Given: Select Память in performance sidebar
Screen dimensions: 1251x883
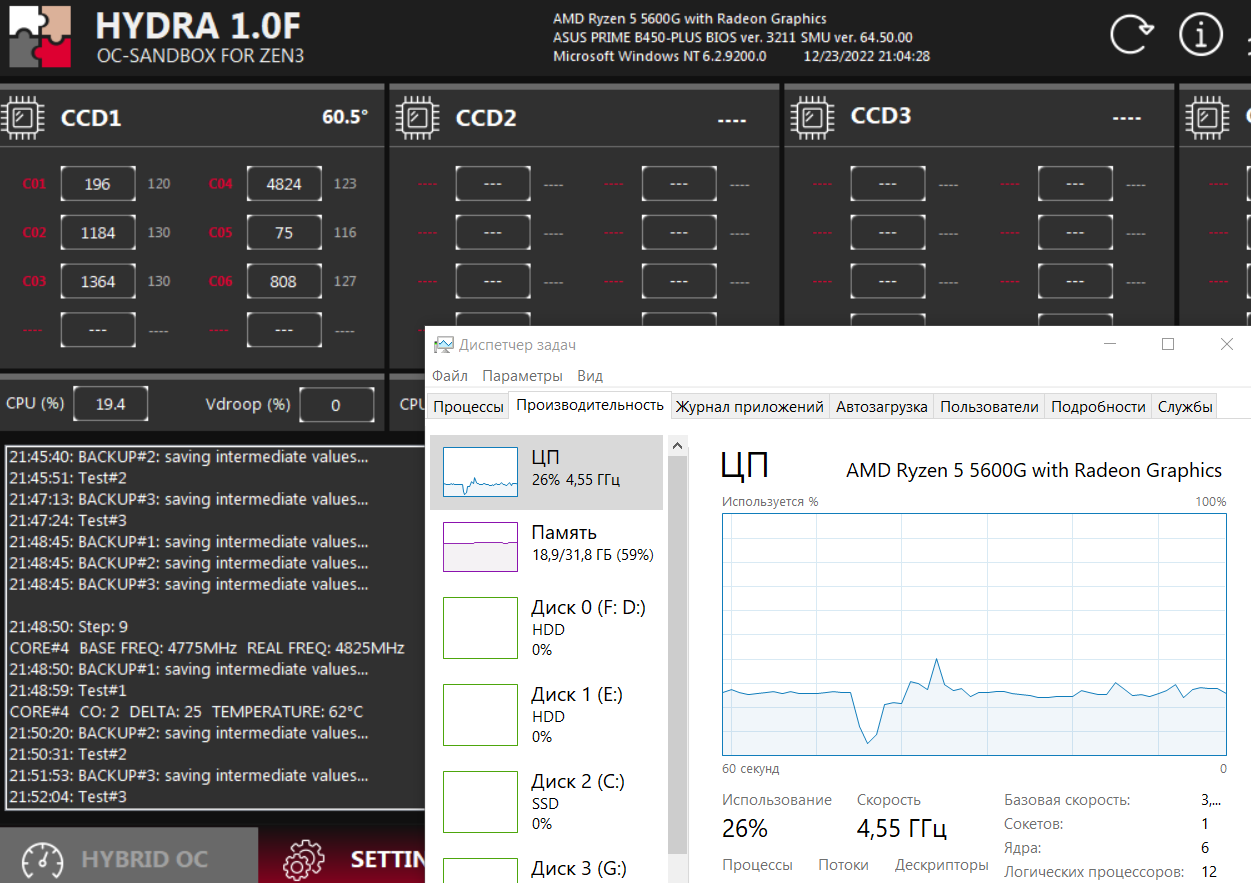Looking at the screenshot, I should [546, 546].
